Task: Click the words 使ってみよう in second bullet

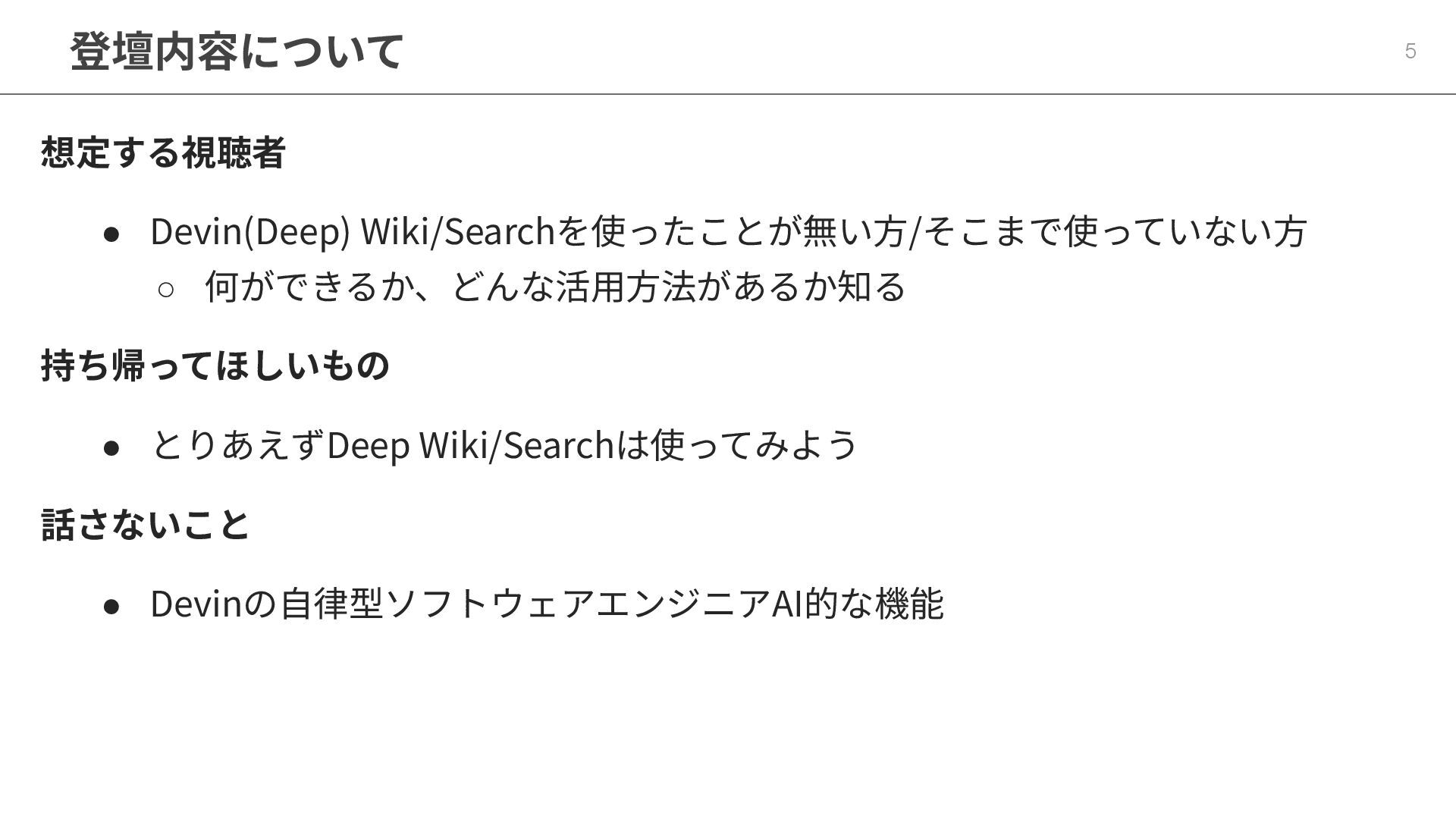Action: coord(753,444)
